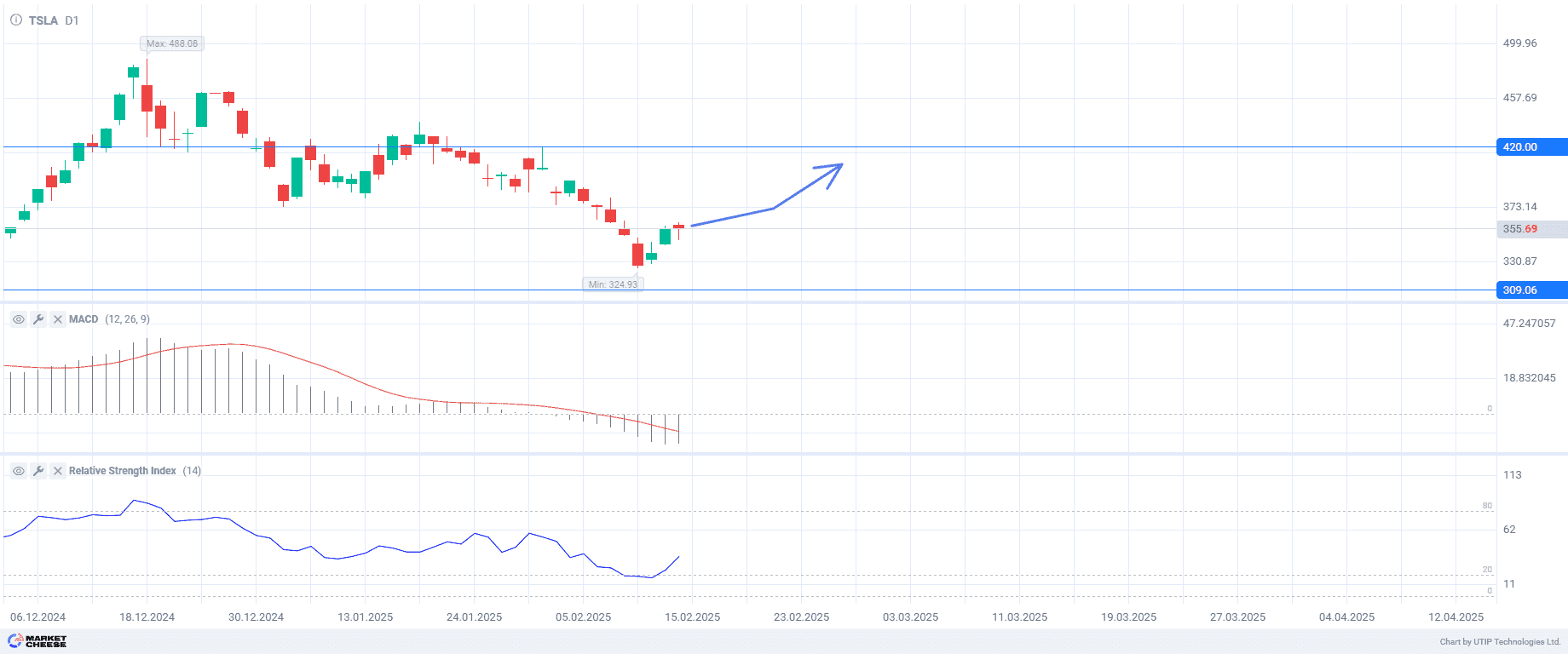1568x654 pixels.
Task: Click the Min: 324.93 label
Action: (x=613, y=284)
